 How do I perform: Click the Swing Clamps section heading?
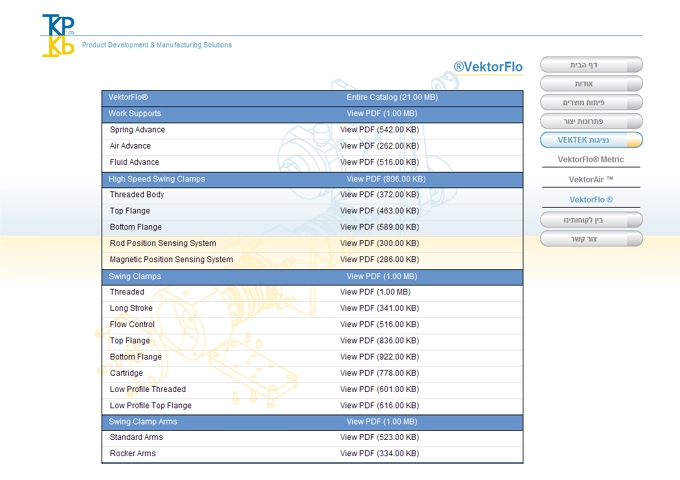click(x=134, y=276)
